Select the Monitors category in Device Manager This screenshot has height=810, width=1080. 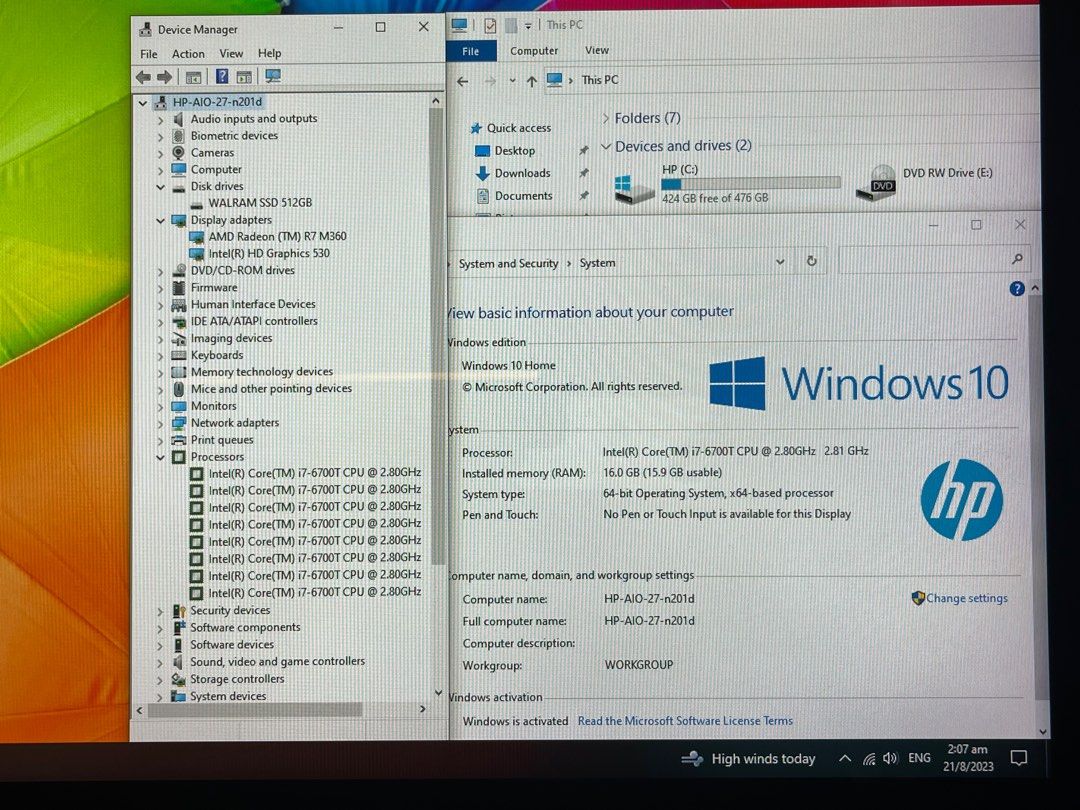[214, 406]
